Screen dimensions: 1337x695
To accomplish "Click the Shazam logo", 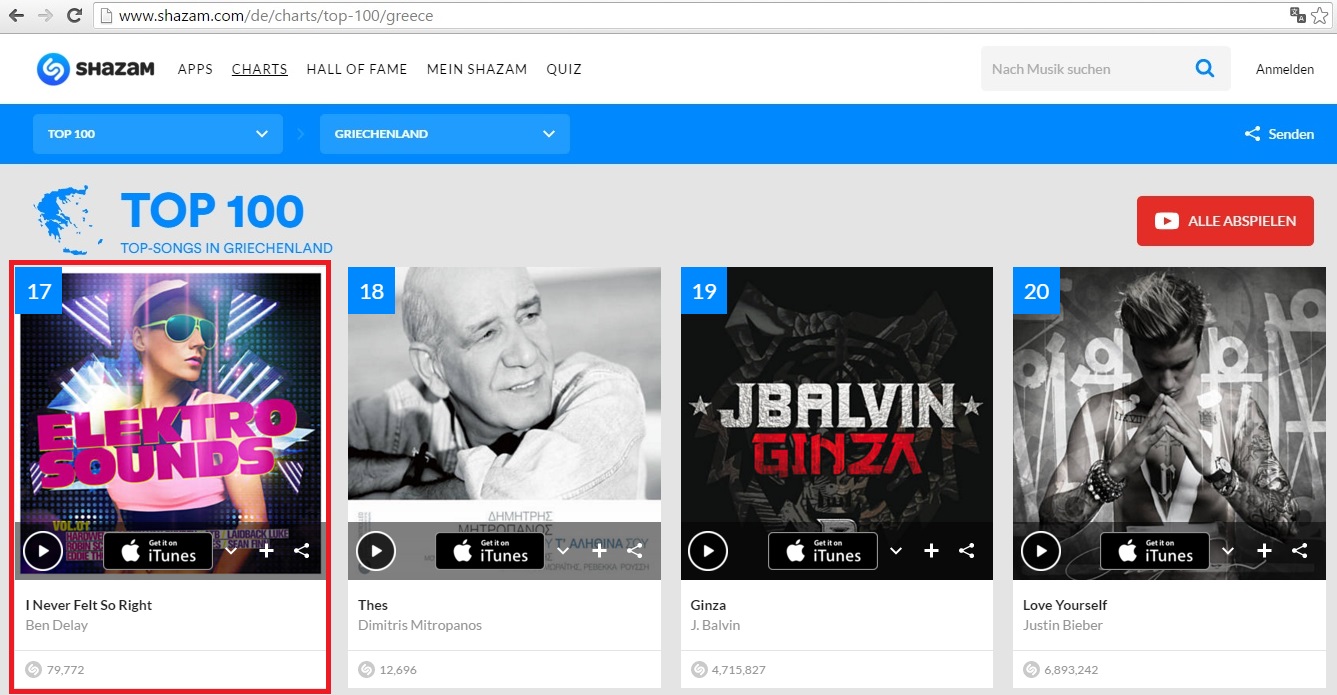I will pos(96,69).
